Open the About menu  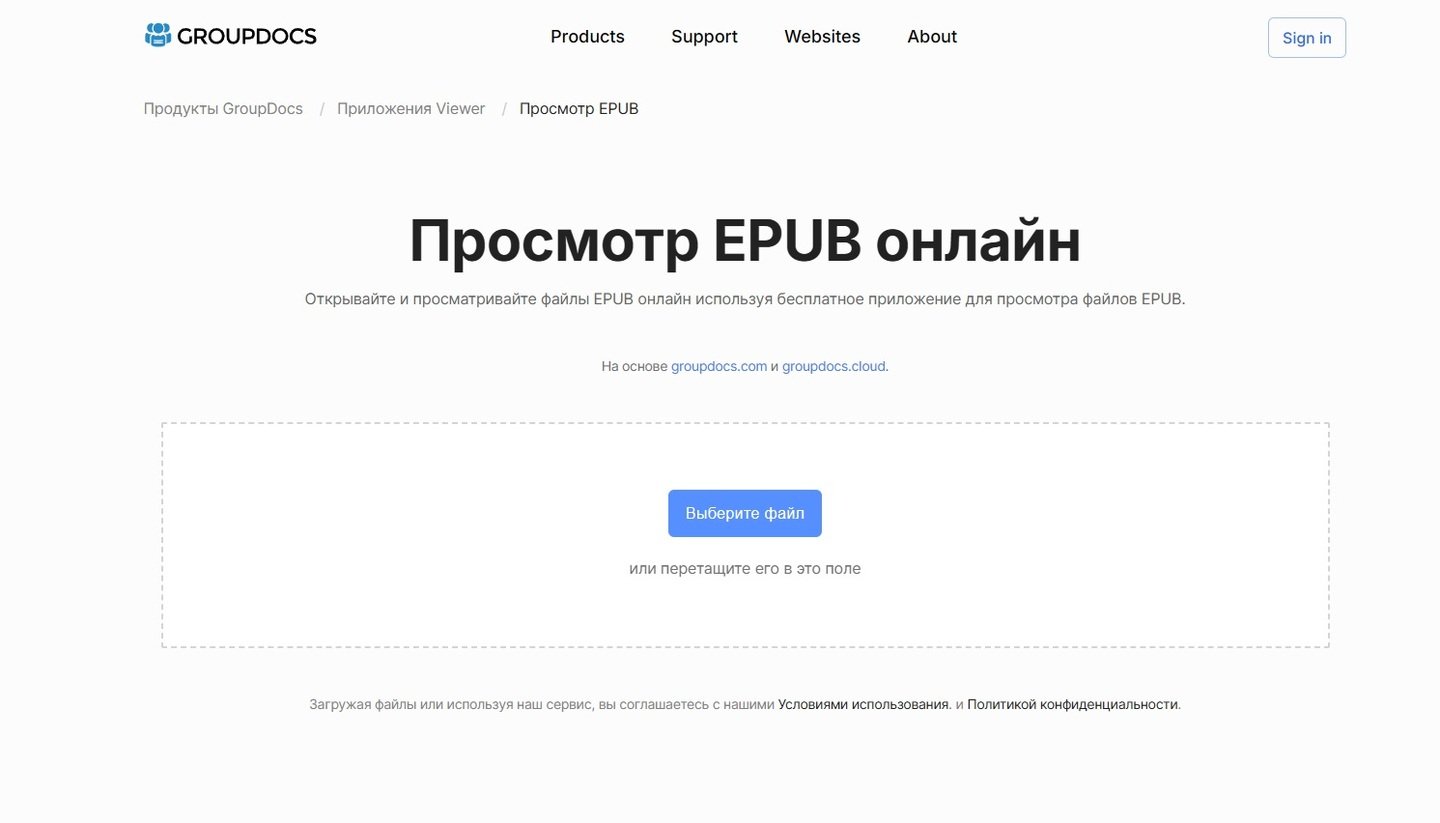point(931,37)
